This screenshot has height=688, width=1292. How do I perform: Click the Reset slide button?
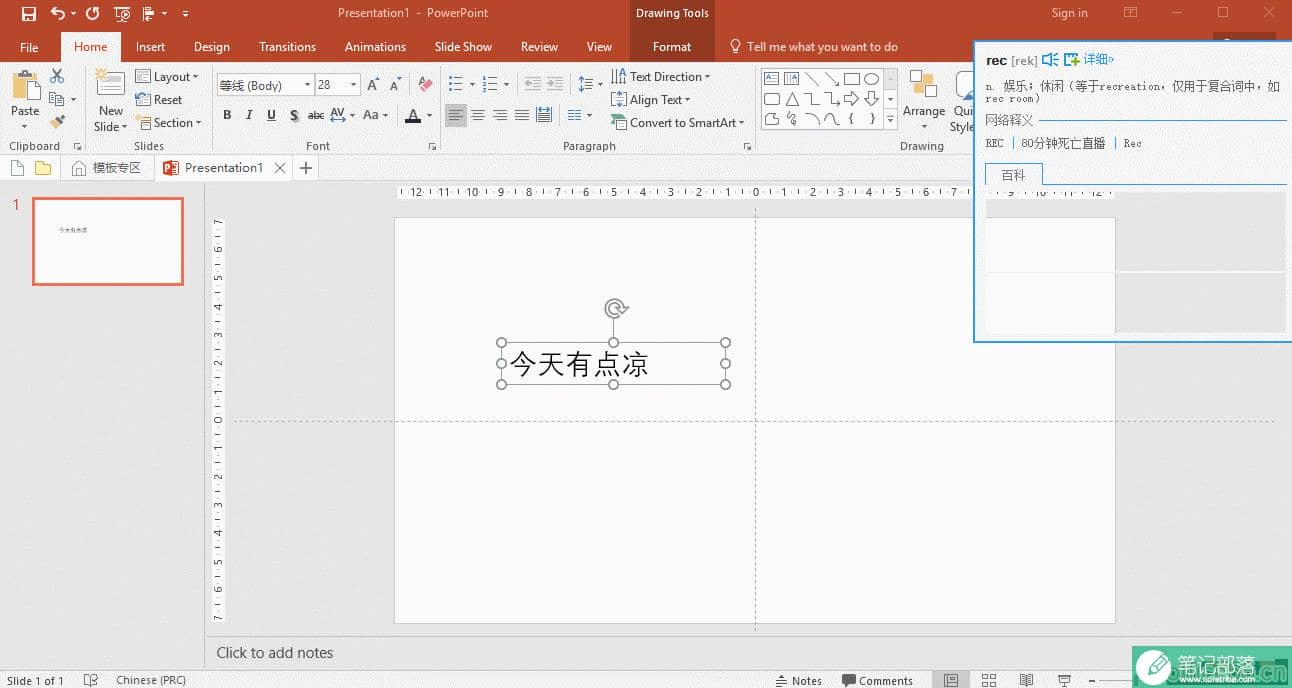pyautogui.click(x=159, y=100)
